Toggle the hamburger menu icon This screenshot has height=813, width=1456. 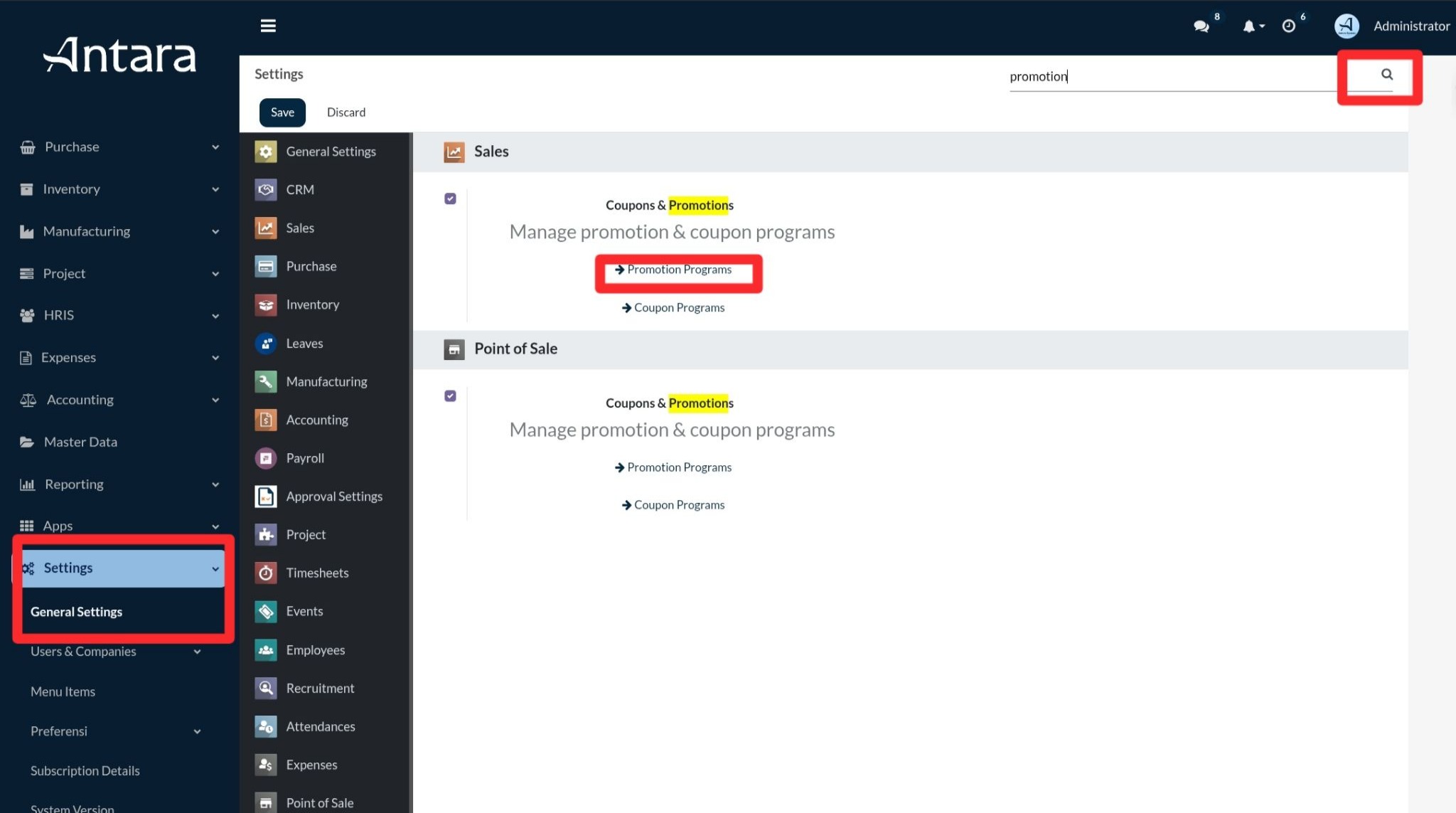pos(268,26)
